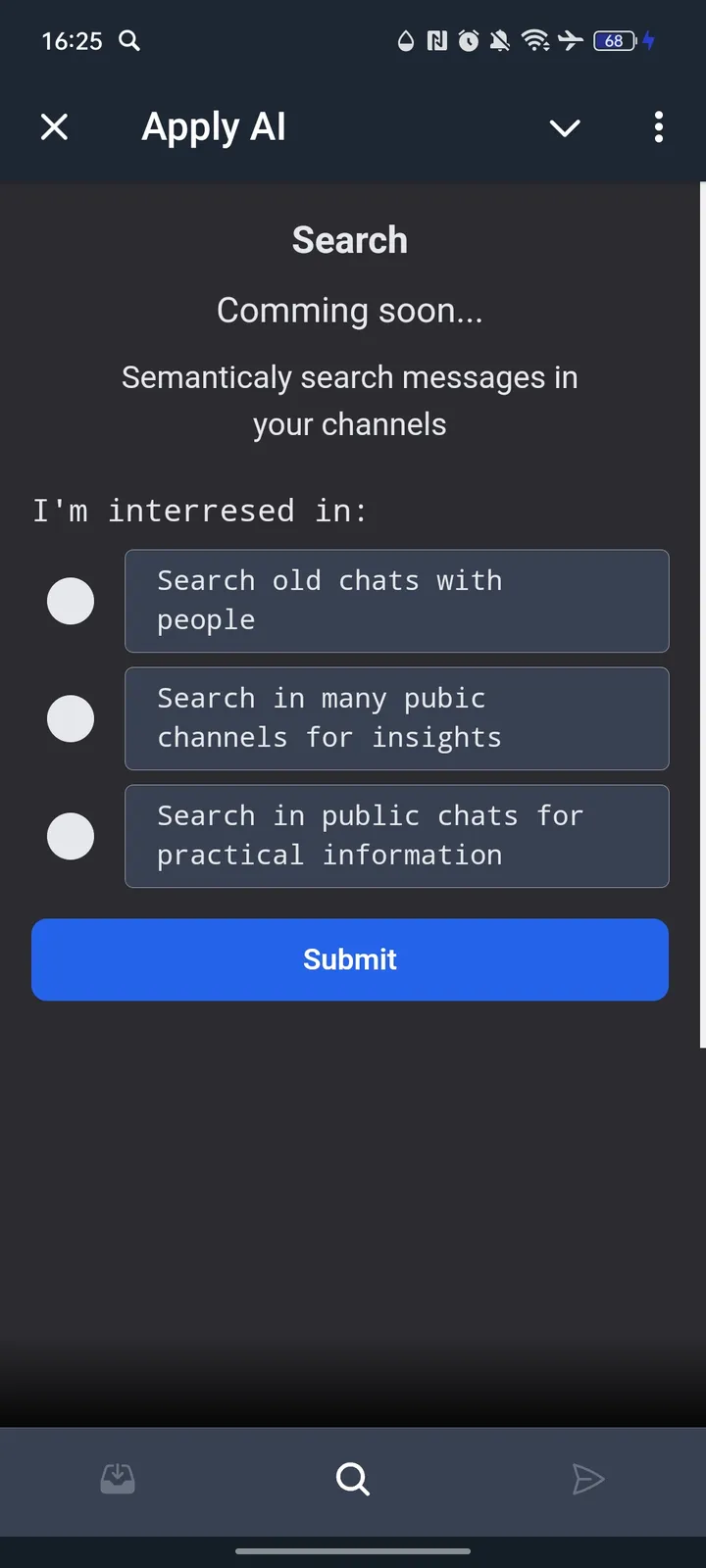Select 'Search in many pubic channels for insights'
706x1568 pixels.
point(70,718)
